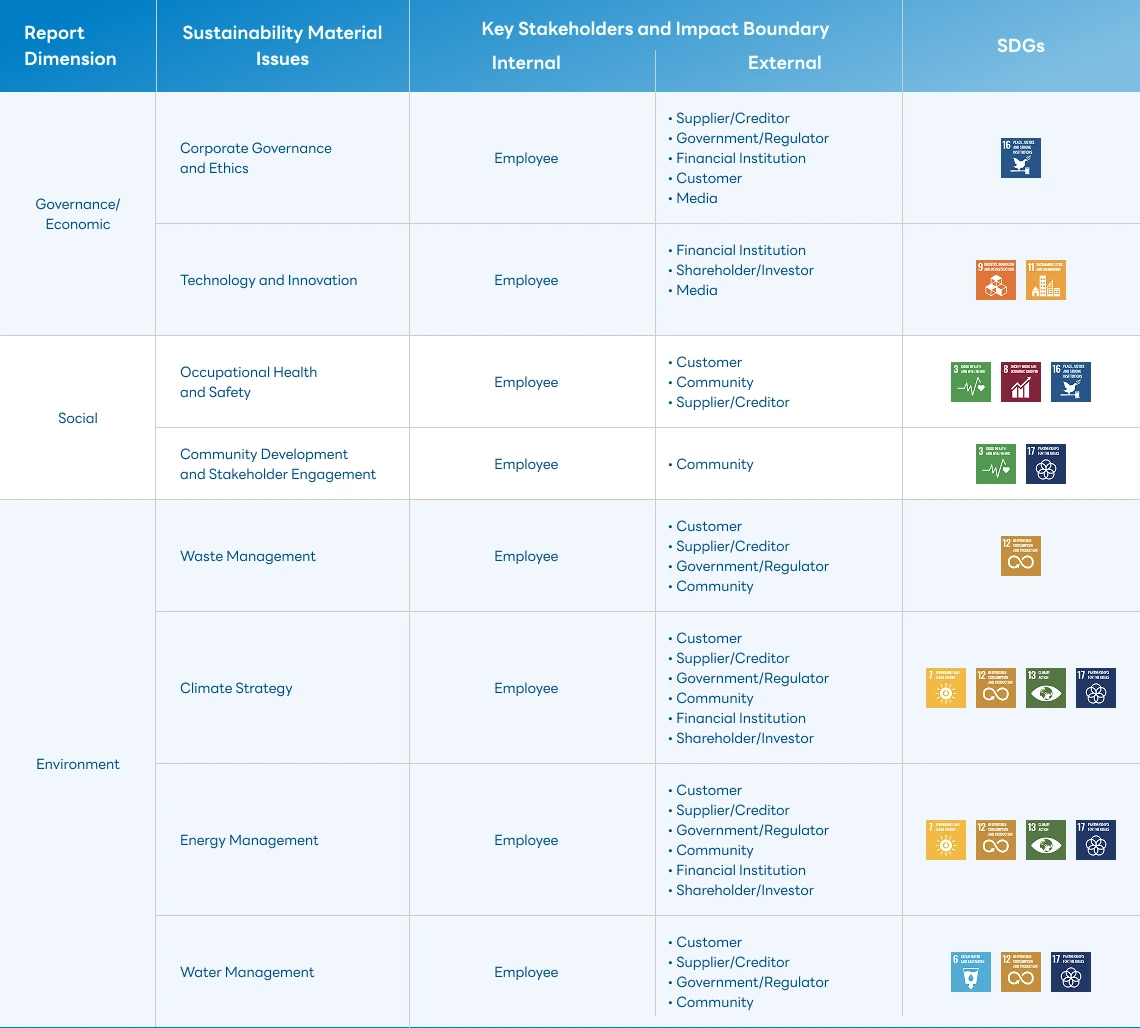Click the SDG 9 Industry Innovation icon

tap(995, 280)
